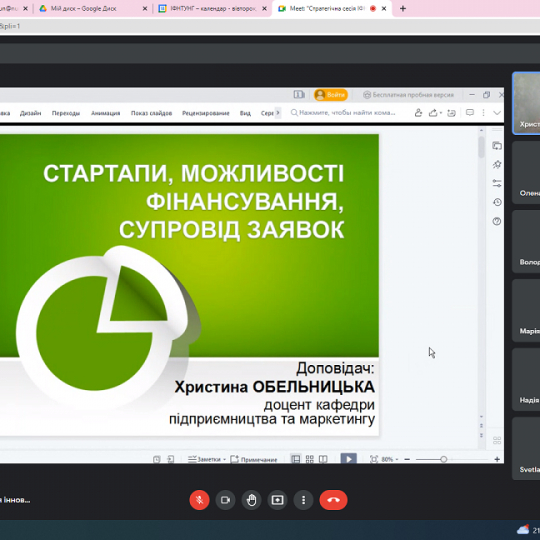Click fit slide to window icon
The height and width of the screenshot is (540, 540).
point(374,459)
